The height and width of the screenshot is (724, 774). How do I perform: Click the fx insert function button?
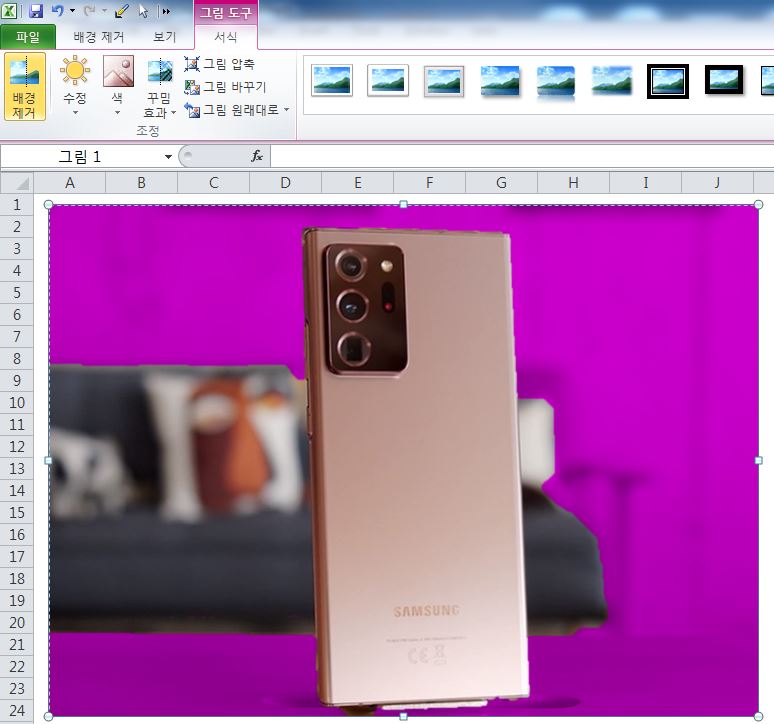(257, 156)
